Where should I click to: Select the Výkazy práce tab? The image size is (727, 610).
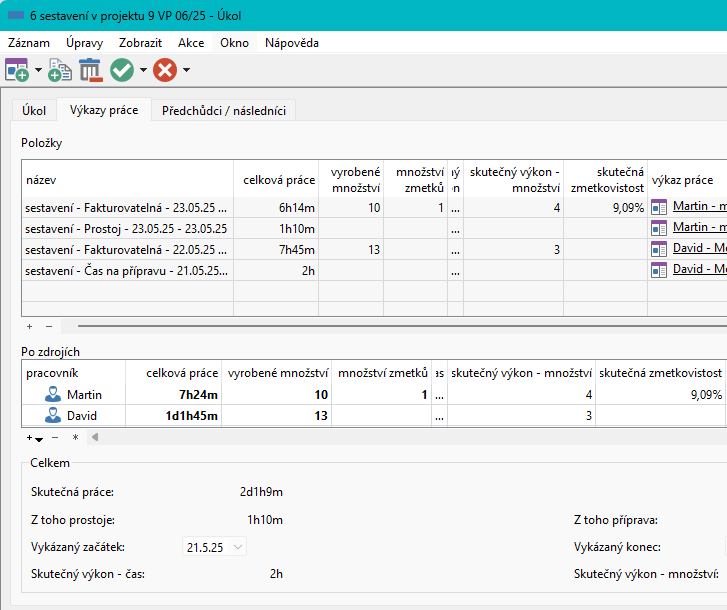[x=104, y=110]
